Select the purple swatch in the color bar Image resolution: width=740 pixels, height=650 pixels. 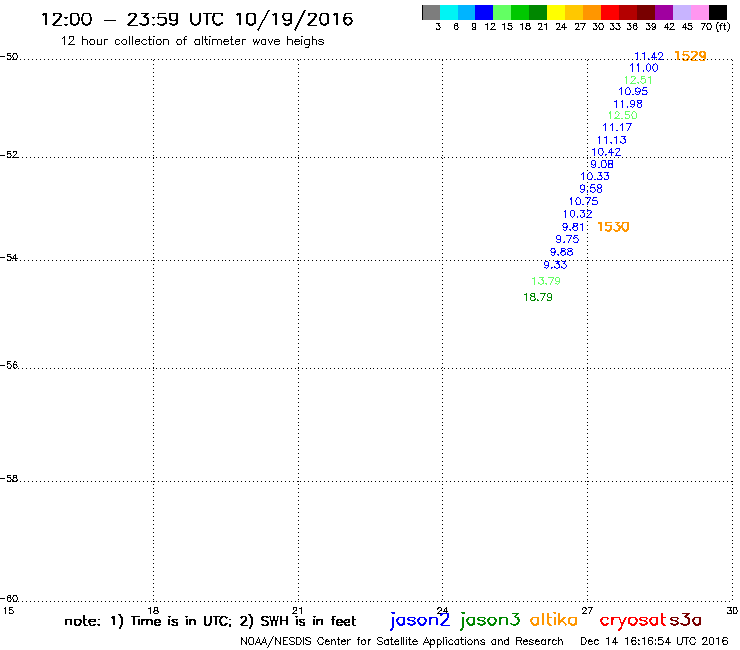pyautogui.click(x=664, y=12)
